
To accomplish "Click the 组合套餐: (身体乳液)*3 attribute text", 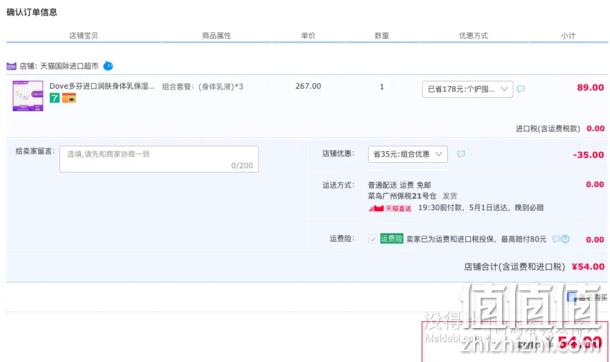I will click(202, 87).
